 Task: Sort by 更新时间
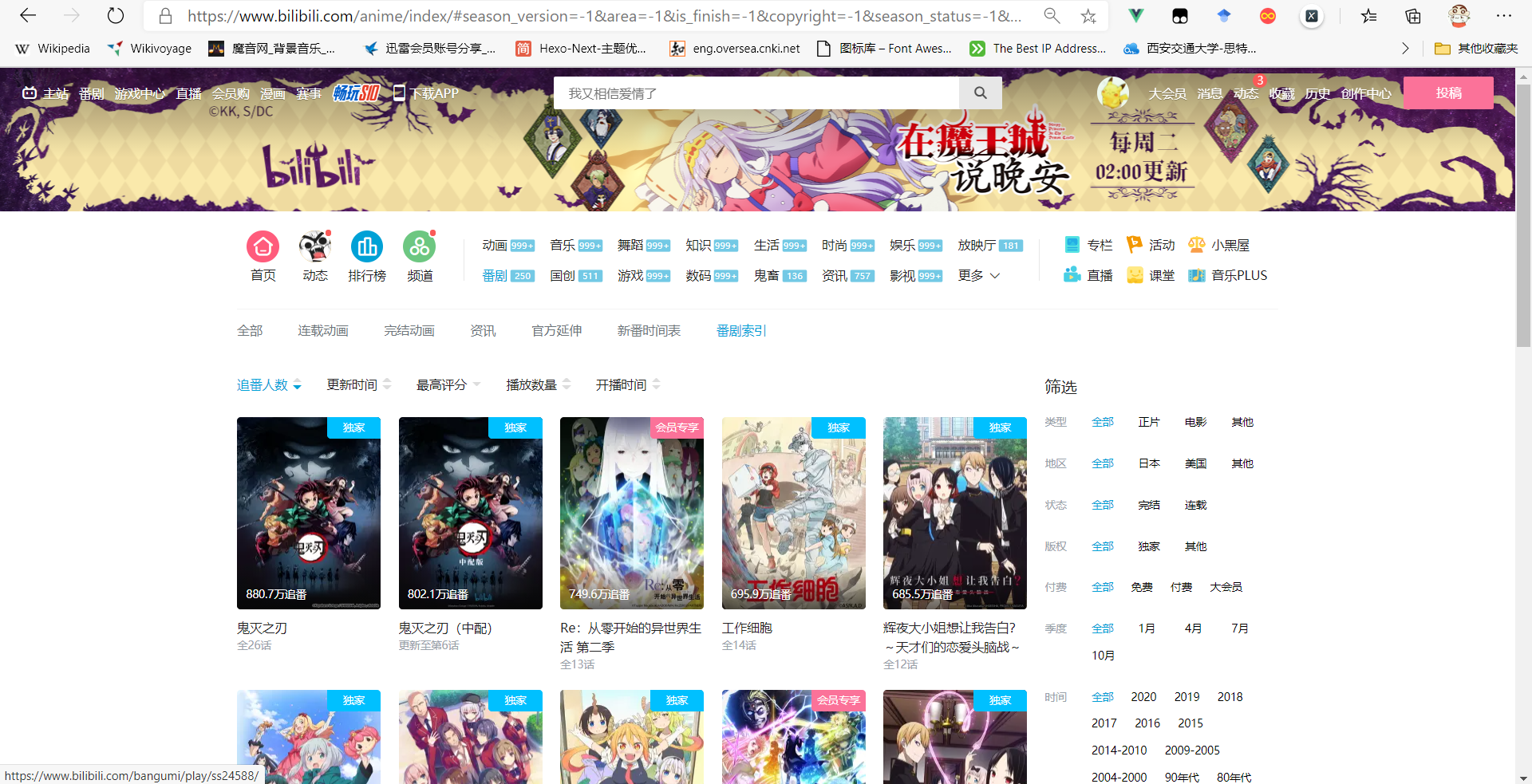point(359,384)
